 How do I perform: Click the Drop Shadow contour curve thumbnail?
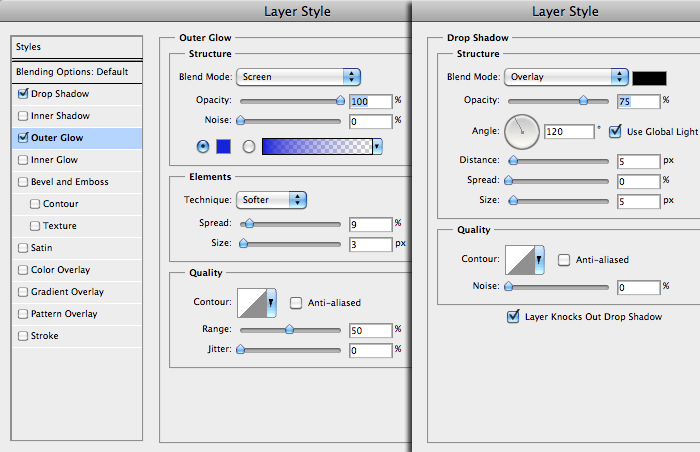[x=520, y=260]
